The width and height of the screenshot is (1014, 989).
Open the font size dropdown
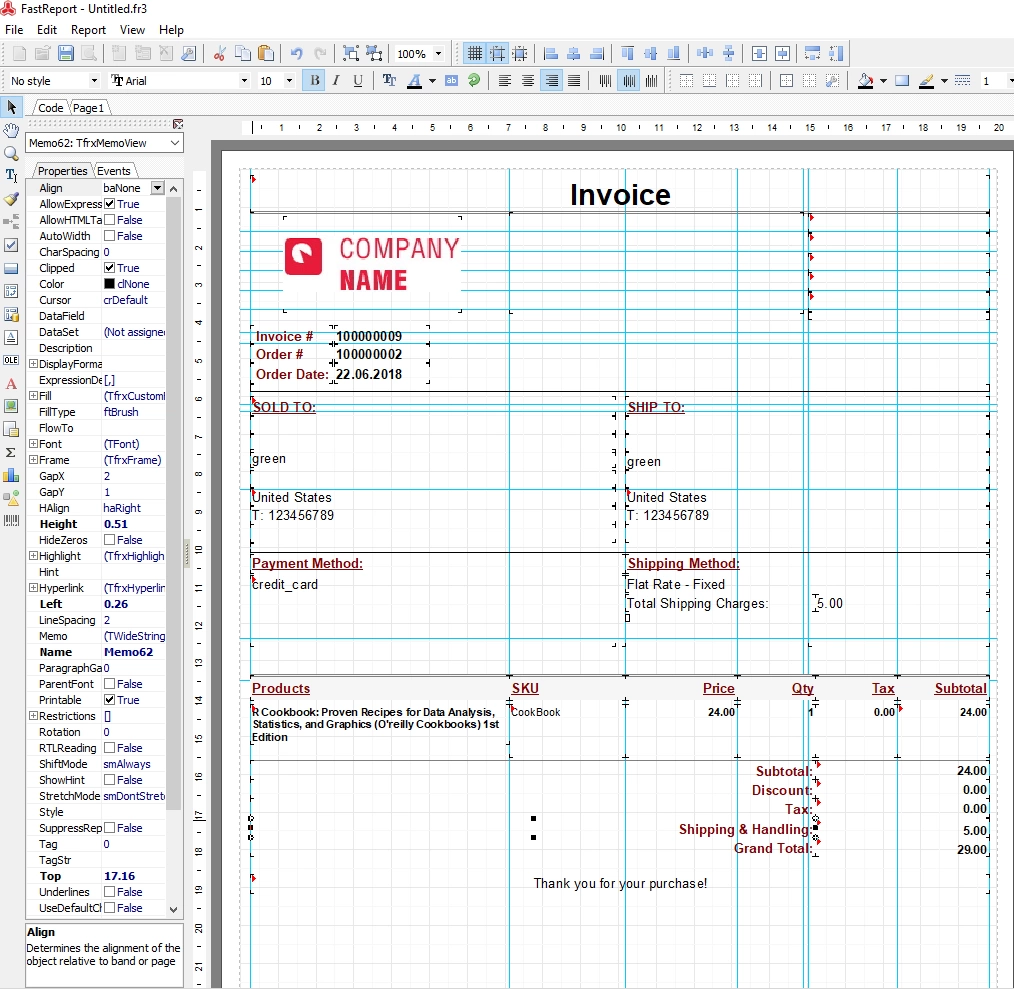289,81
